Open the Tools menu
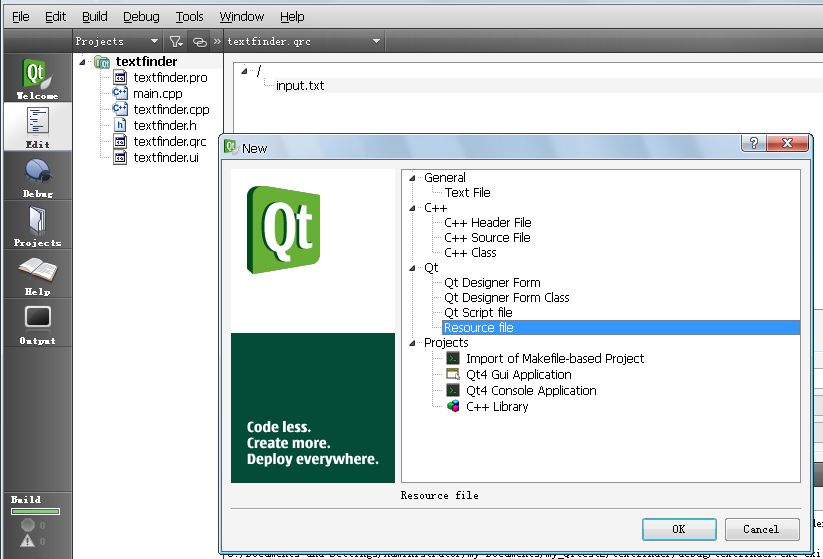Viewport: 823px width, 559px height. point(189,17)
